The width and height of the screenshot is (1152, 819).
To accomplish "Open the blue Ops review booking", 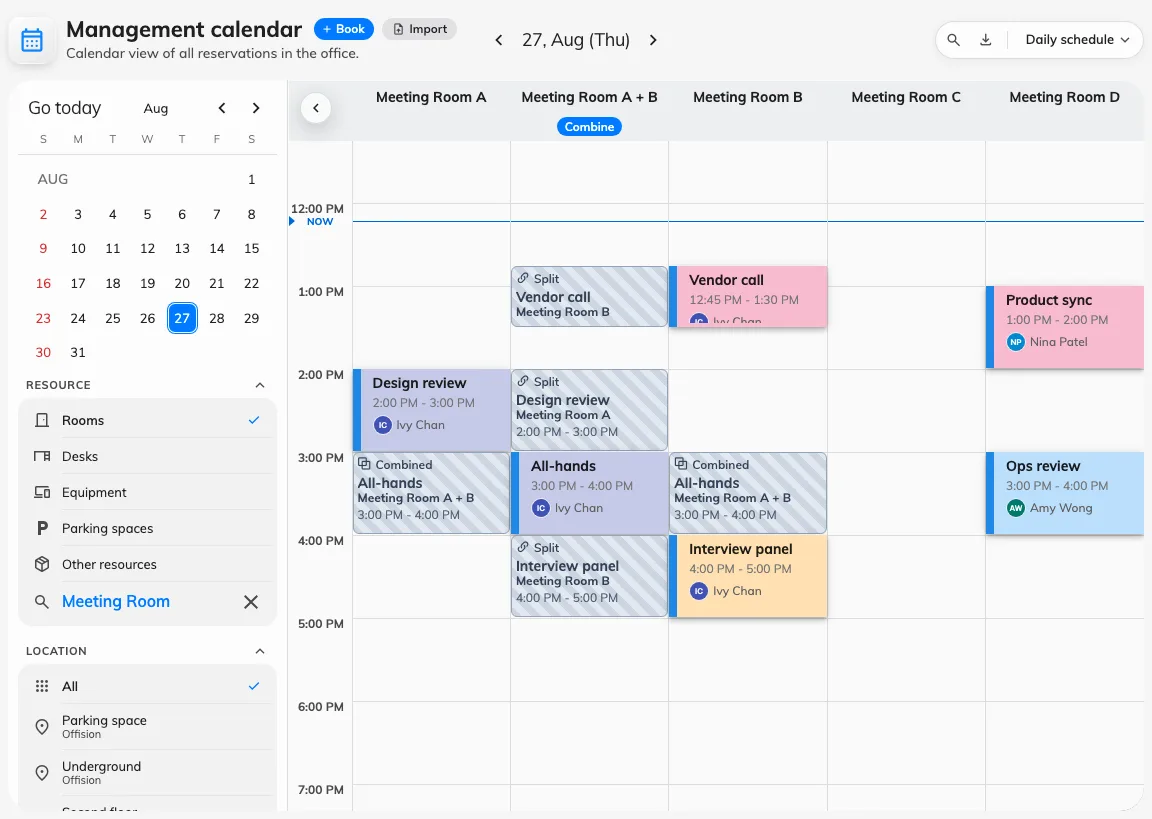I will point(1065,494).
